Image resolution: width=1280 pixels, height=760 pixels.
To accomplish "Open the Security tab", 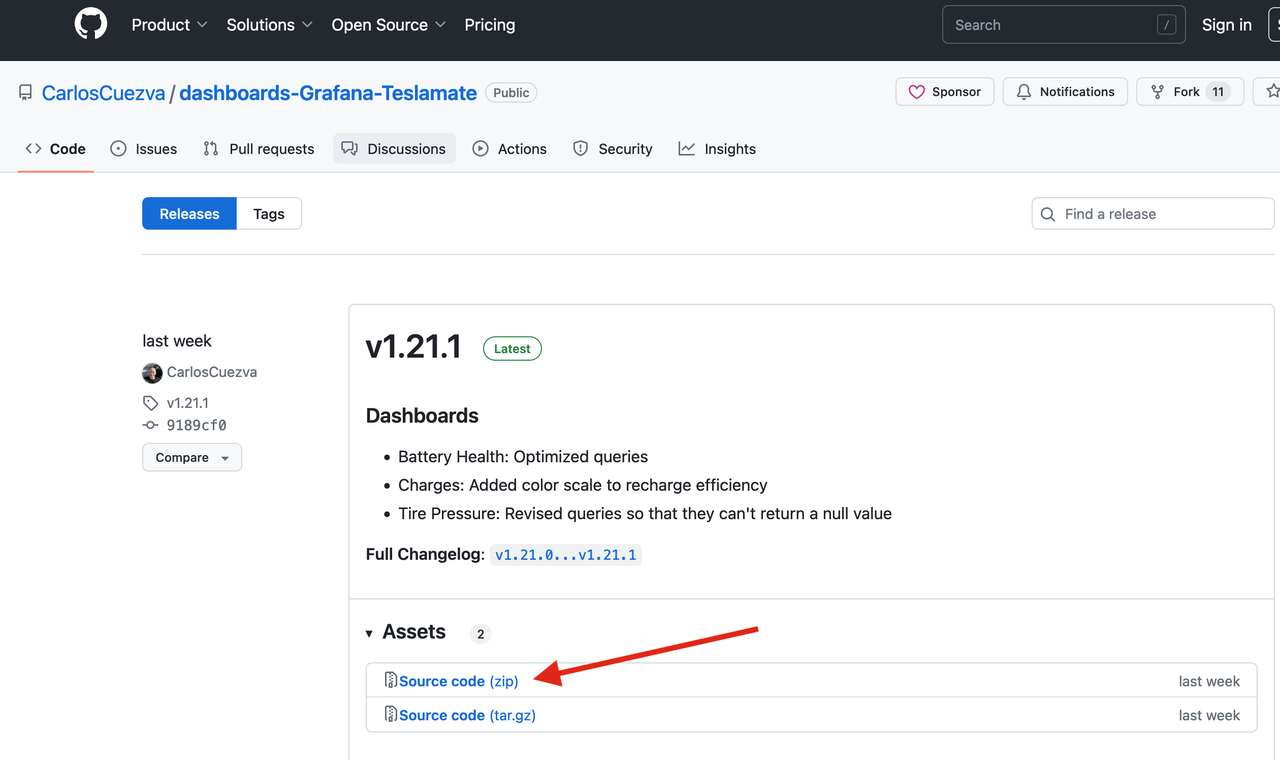I will (x=613, y=149).
